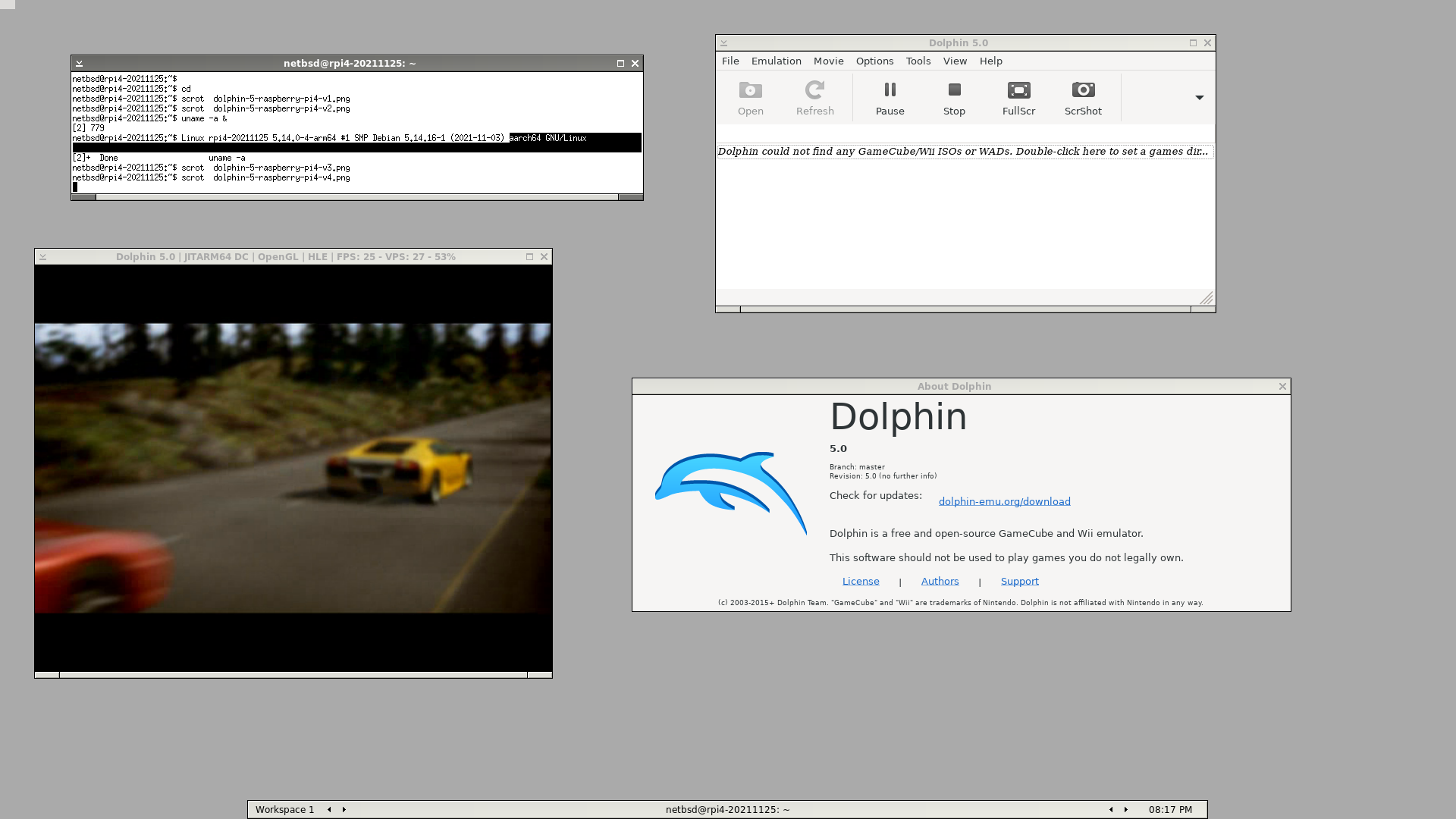
Task: Click the 08:17 PM clock in taskbar
Action: 1170,809
